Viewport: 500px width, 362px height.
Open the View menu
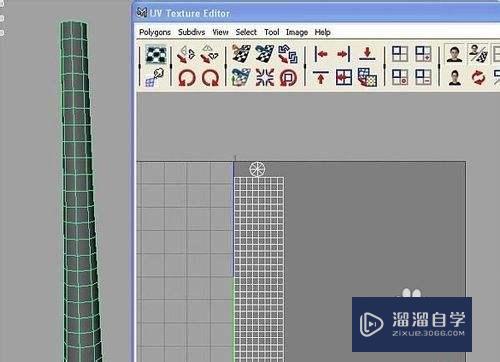click(x=220, y=32)
